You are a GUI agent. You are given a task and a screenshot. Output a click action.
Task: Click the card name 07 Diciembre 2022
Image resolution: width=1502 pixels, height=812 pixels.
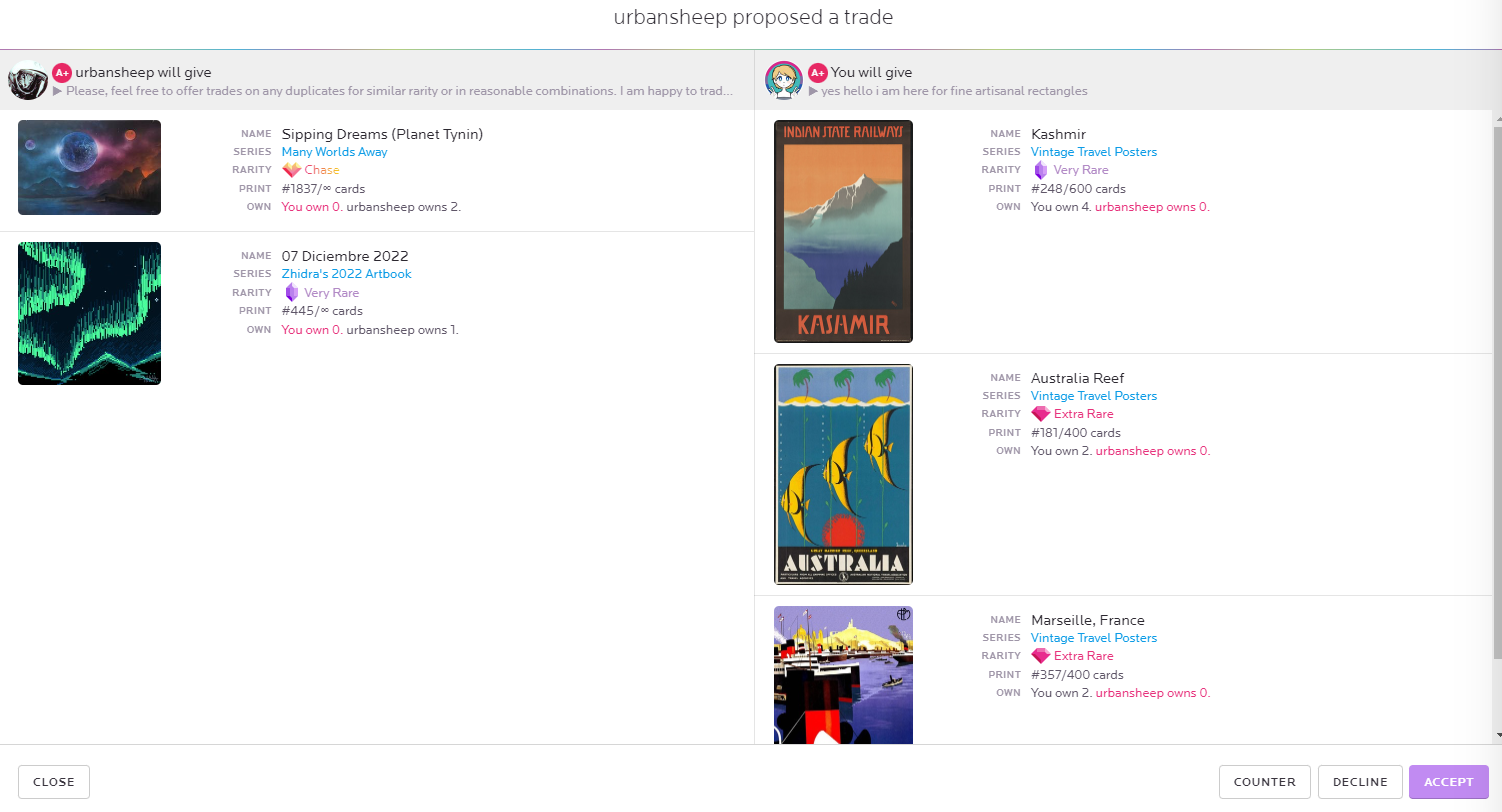click(345, 256)
